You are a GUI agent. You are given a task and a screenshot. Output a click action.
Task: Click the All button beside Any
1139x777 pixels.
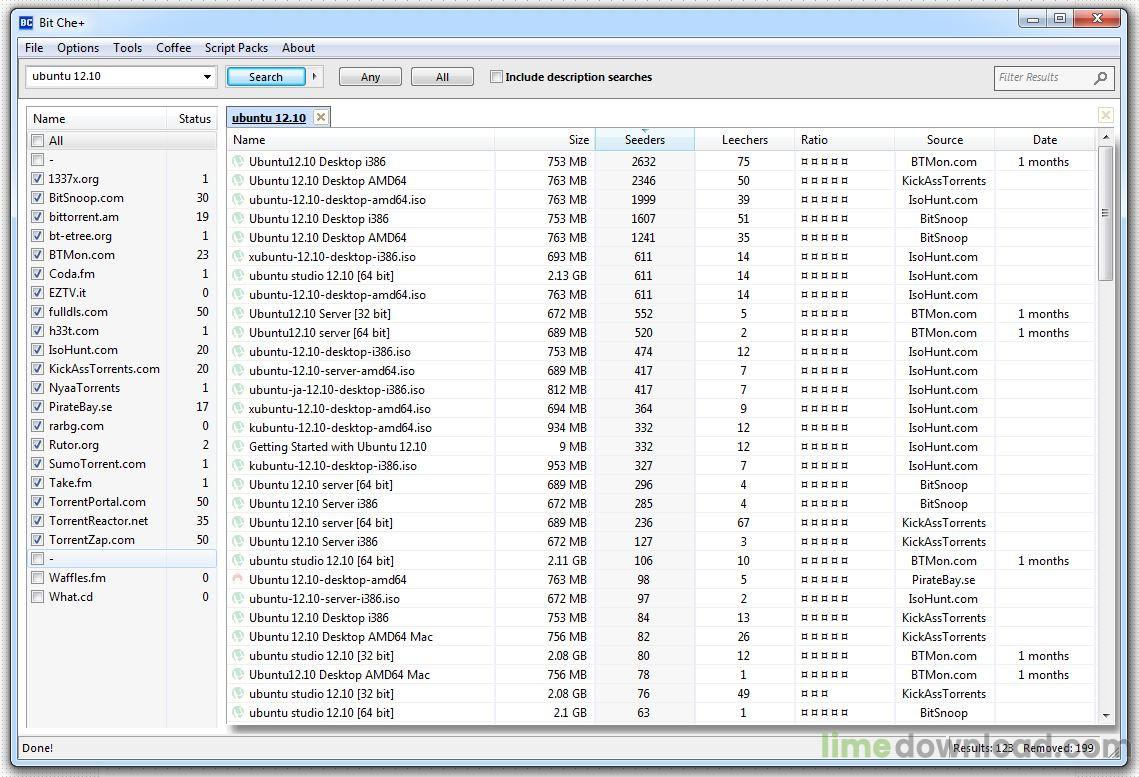(x=442, y=77)
